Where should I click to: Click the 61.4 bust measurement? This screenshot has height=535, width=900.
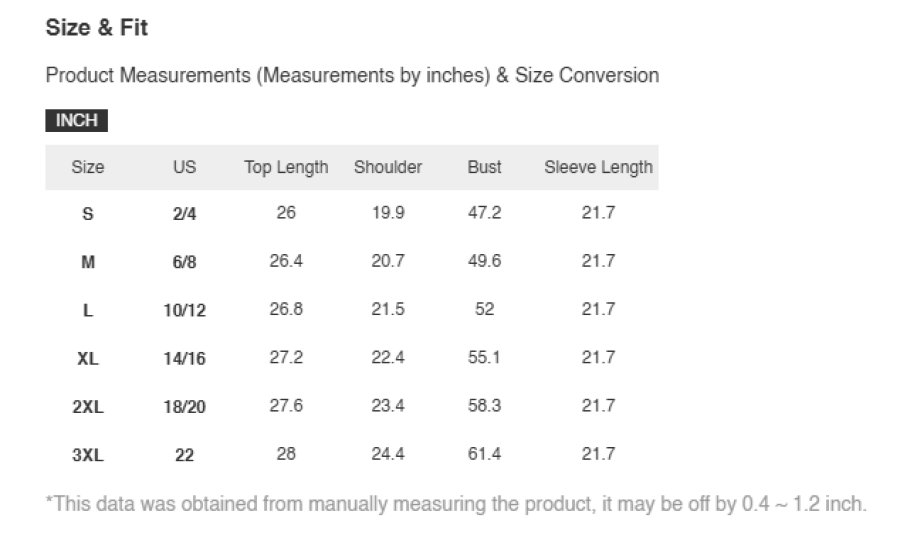(484, 454)
